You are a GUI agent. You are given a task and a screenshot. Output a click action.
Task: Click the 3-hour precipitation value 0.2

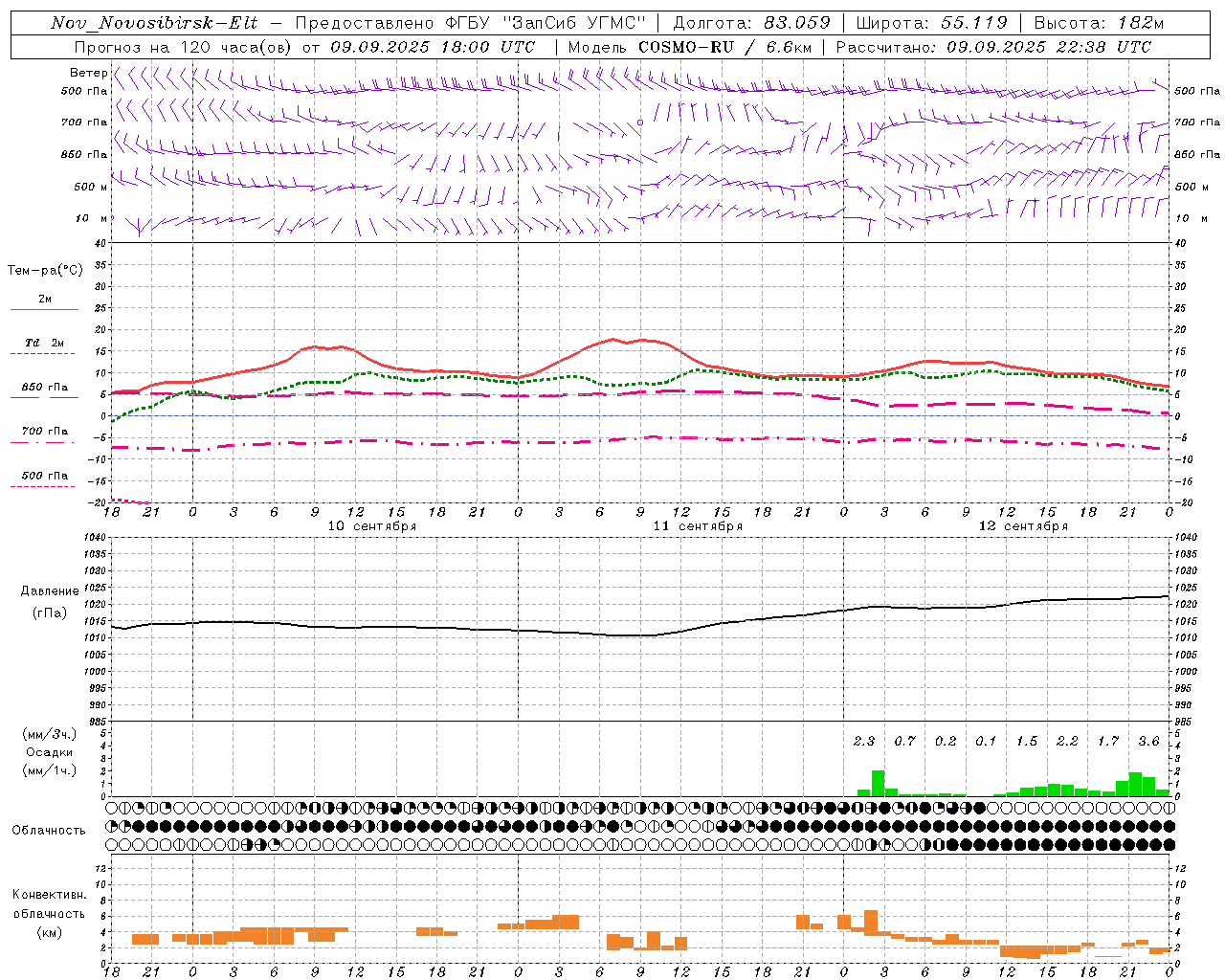[x=946, y=741]
